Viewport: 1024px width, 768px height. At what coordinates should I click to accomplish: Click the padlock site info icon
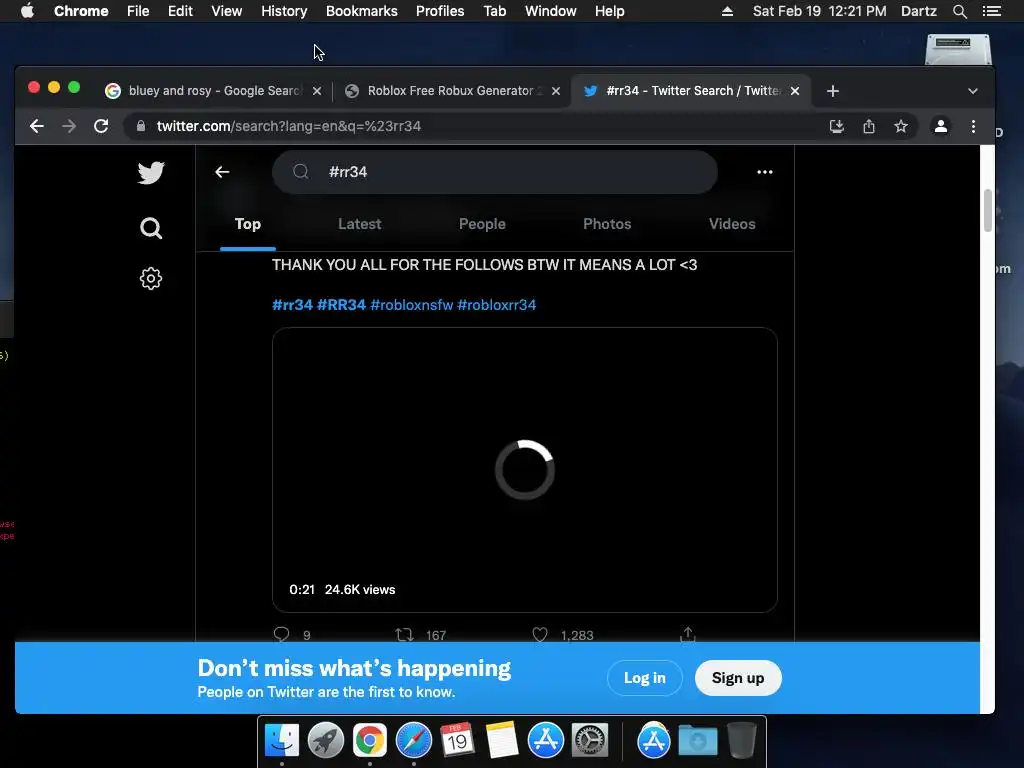(140, 126)
